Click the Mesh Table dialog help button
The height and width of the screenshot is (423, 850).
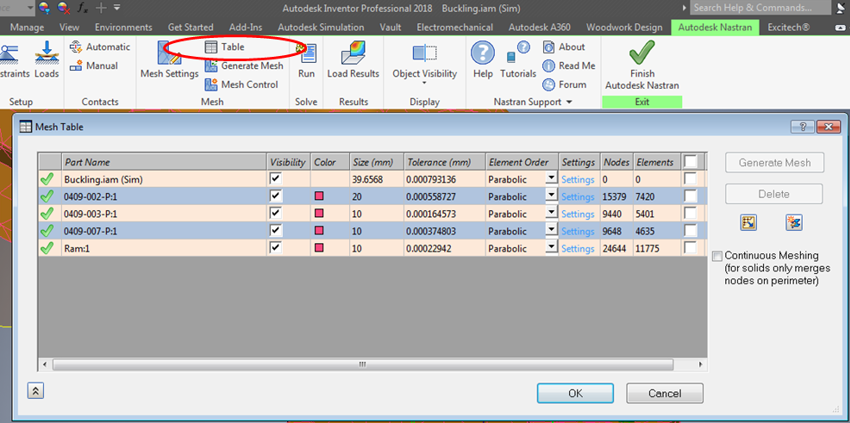802,127
